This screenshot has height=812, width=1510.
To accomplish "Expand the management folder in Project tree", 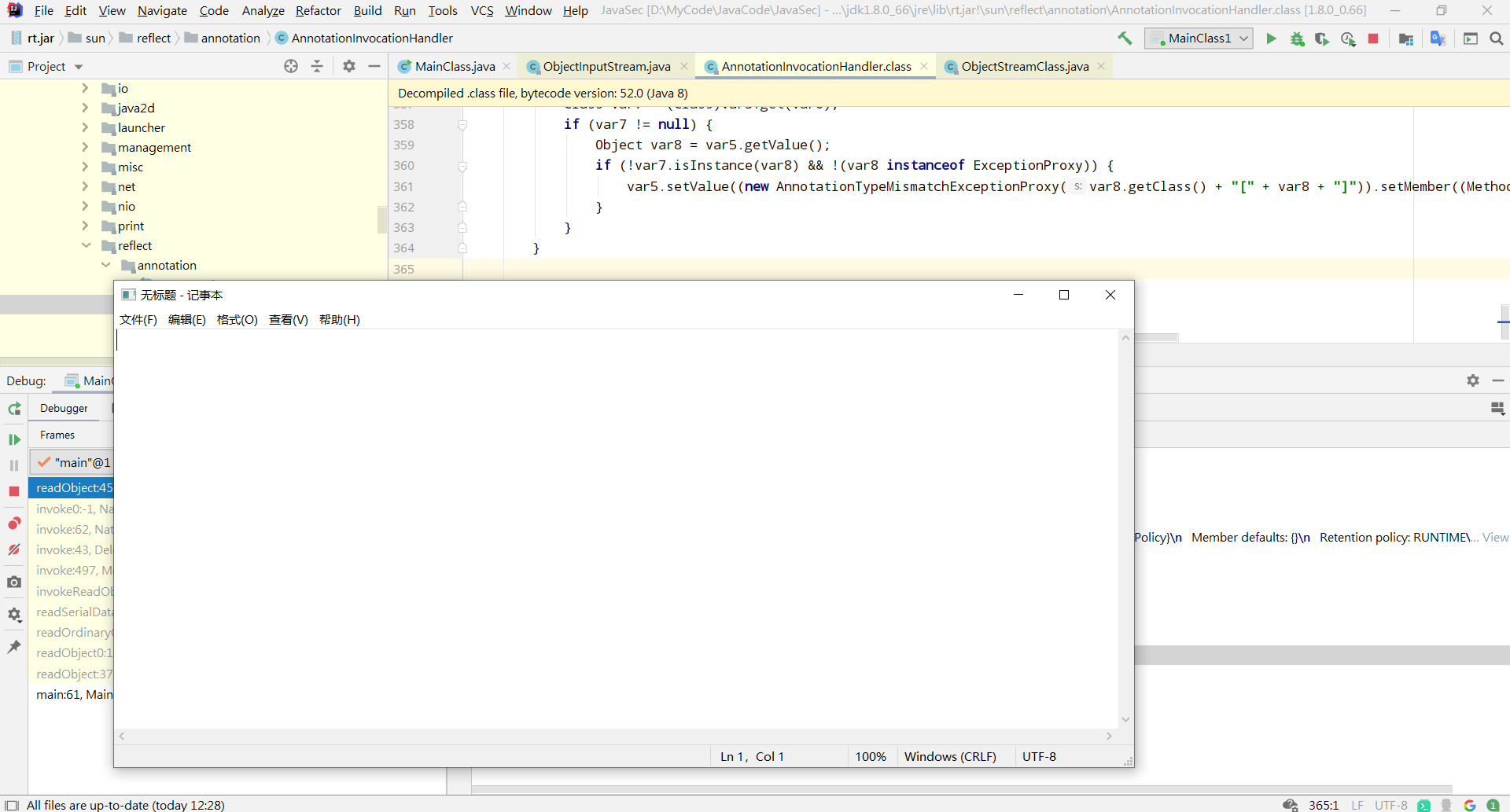I will click(86, 148).
